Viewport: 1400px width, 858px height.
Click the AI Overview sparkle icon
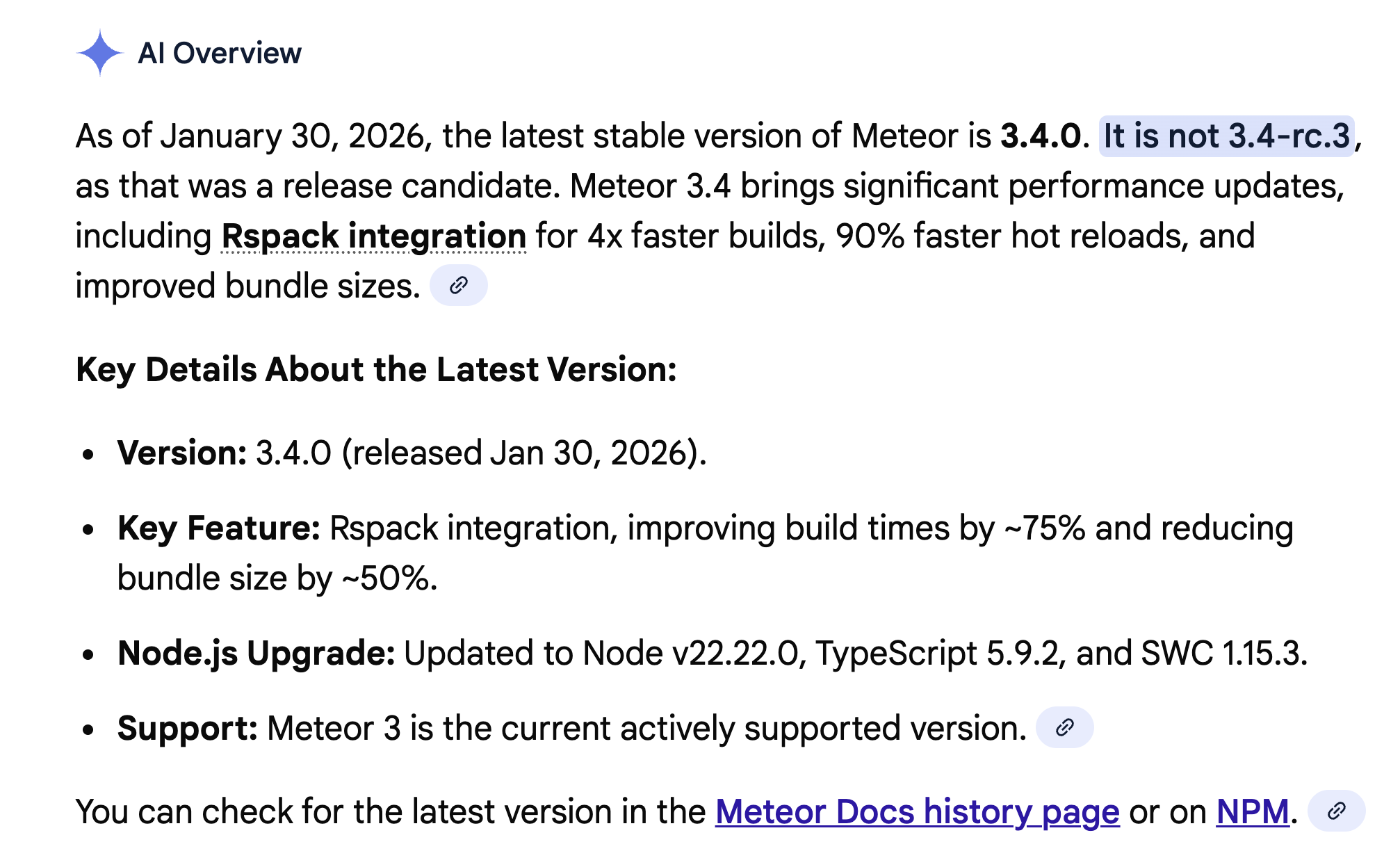point(100,53)
